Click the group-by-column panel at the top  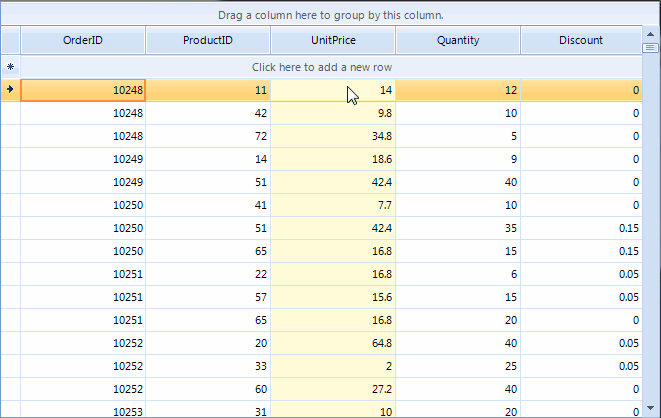(x=330, y=15)
